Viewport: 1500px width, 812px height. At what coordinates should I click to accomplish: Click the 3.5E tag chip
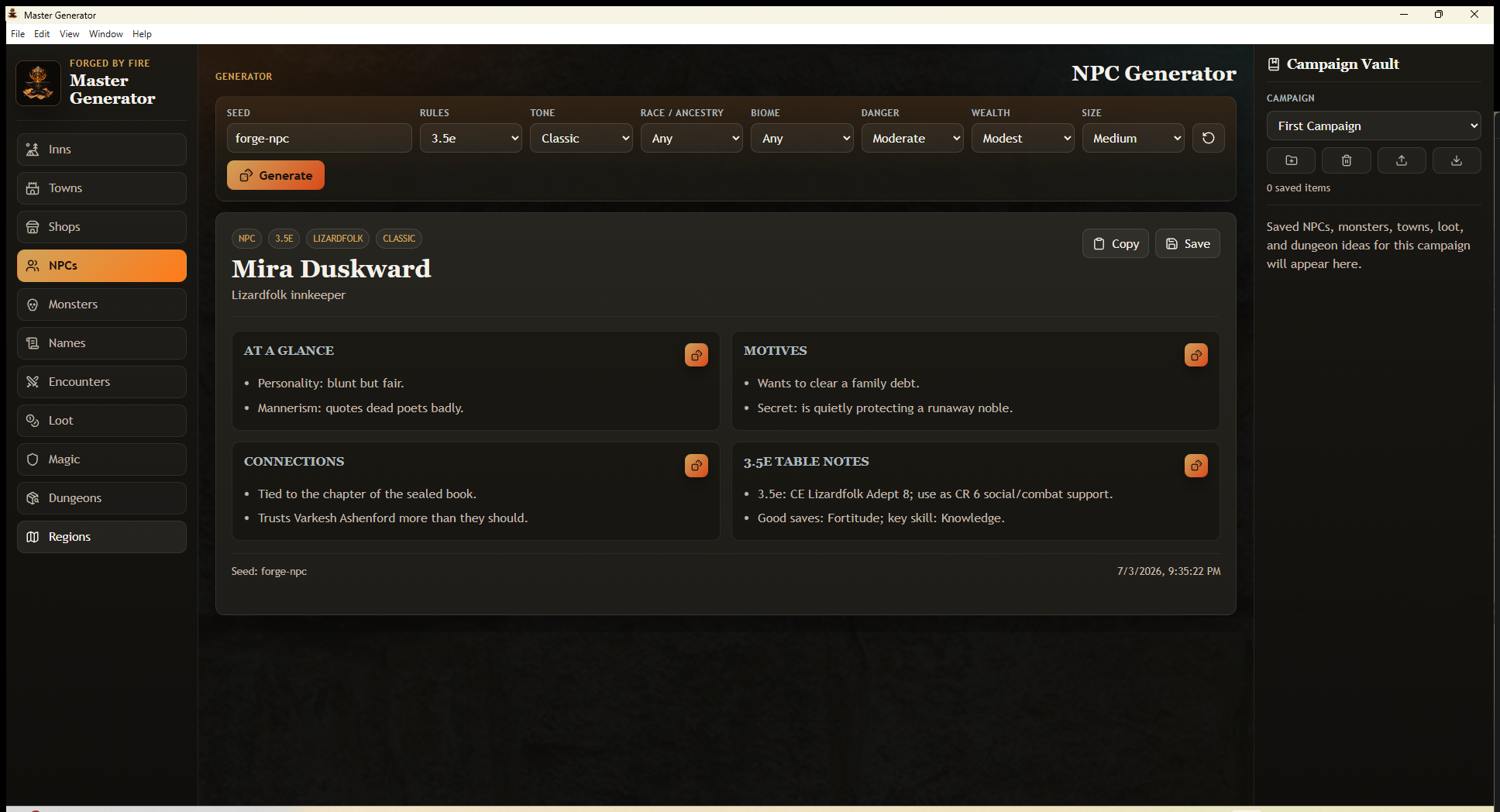pos(284,239)
